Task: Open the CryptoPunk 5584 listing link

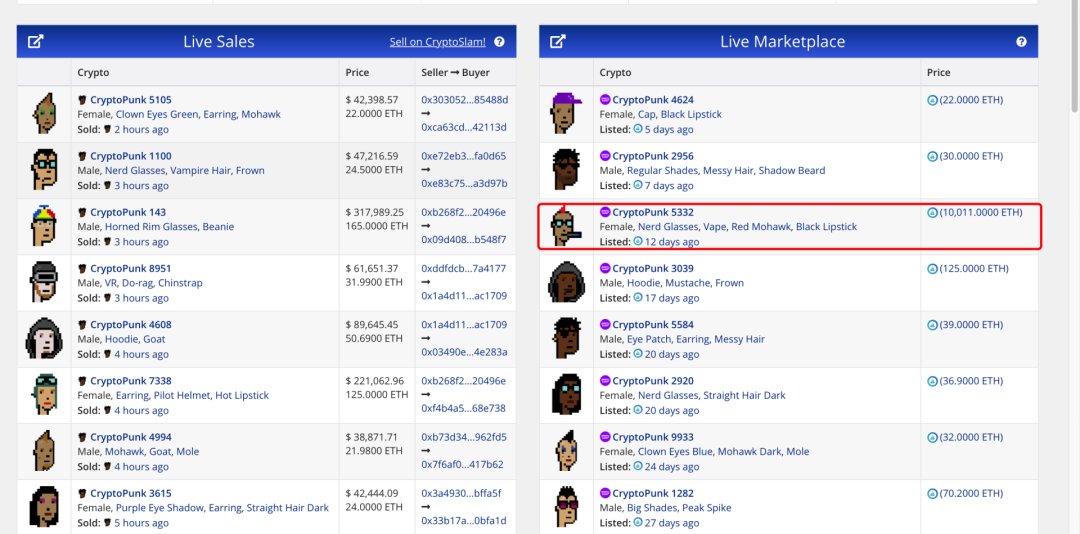Action: point(653,325)
